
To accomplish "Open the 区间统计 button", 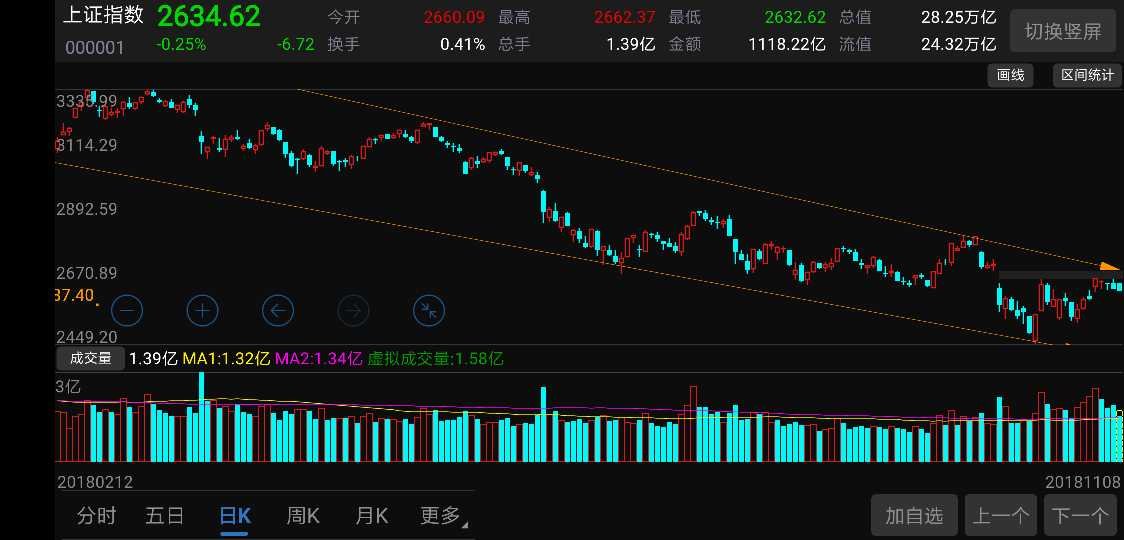I will point(1087,76).
